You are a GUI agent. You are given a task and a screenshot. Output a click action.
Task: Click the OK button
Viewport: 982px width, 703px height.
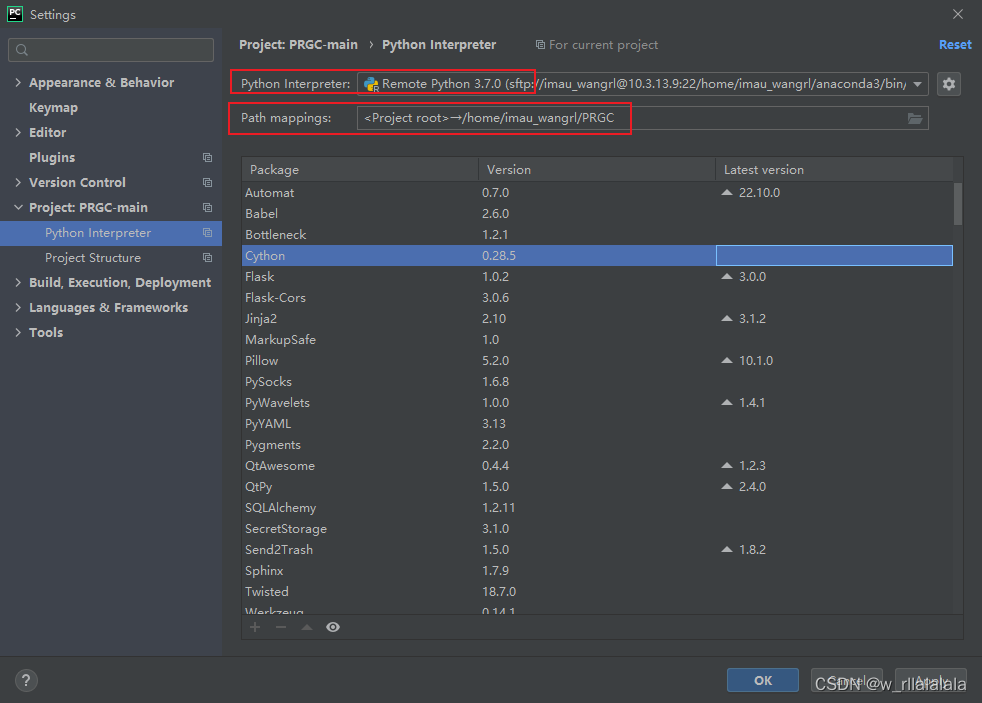(x=763, y=680)
